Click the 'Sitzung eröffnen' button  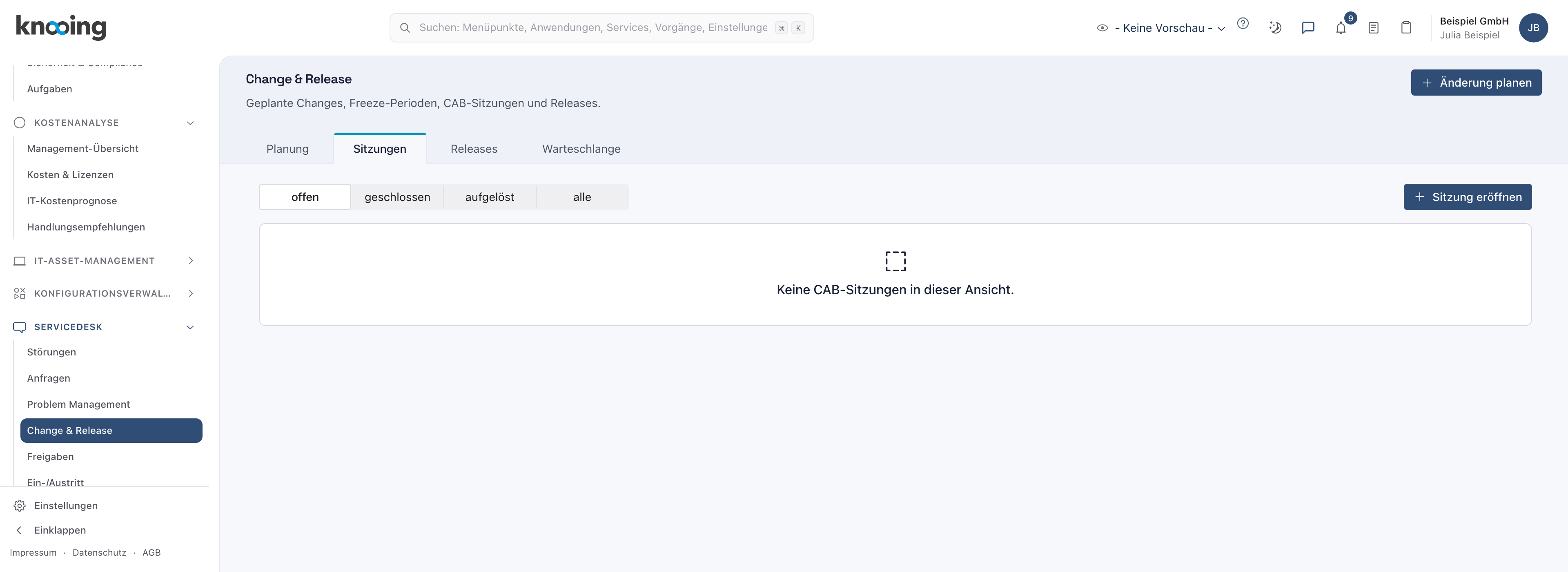tap(1468, 197)
